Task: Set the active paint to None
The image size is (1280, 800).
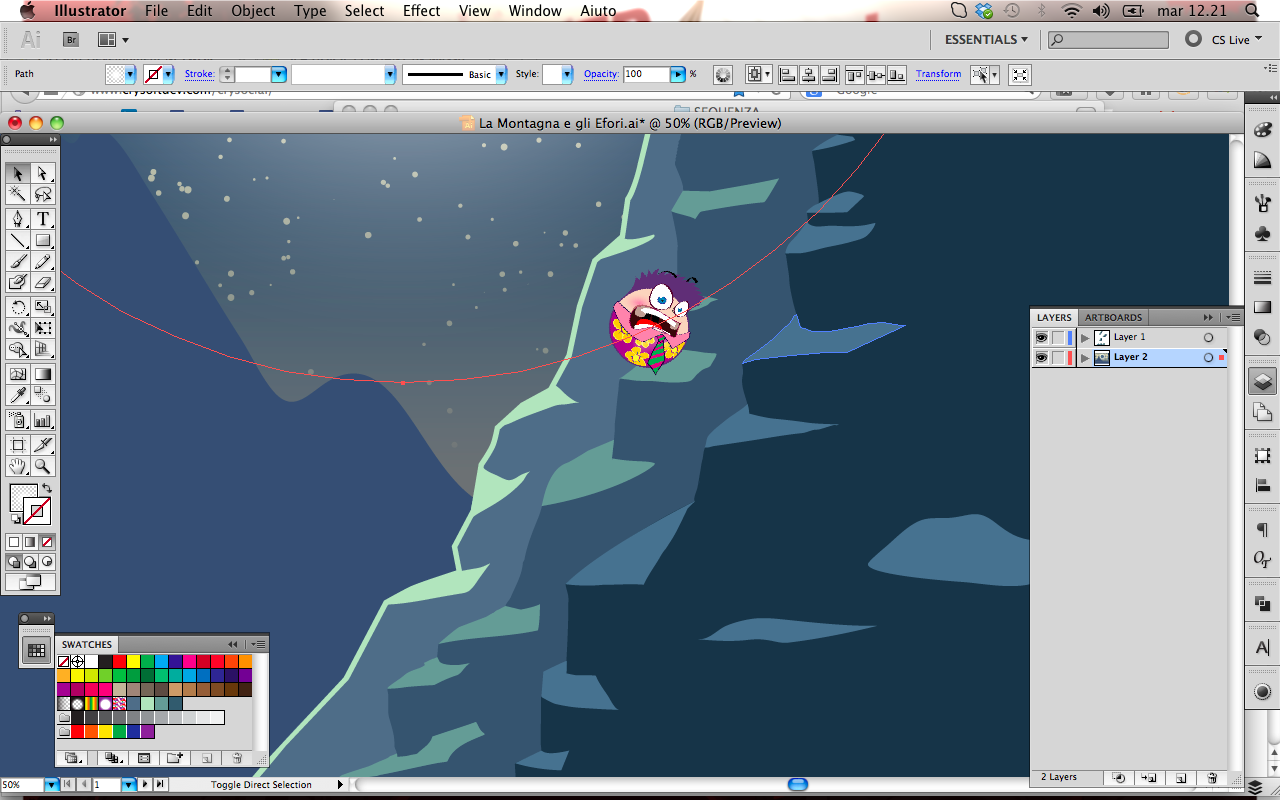Action: click(46, 541)
